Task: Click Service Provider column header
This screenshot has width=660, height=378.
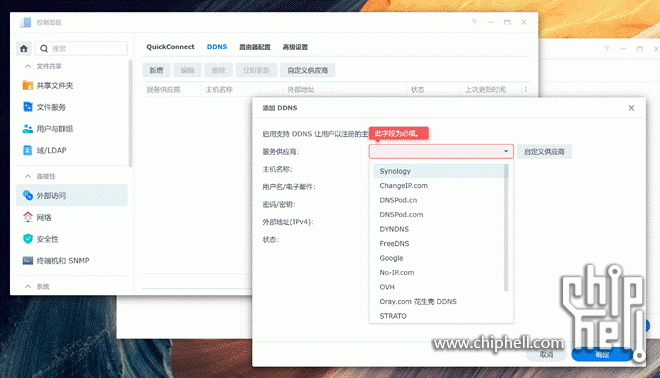Action: pyautogui.click(x=163, y=90)
